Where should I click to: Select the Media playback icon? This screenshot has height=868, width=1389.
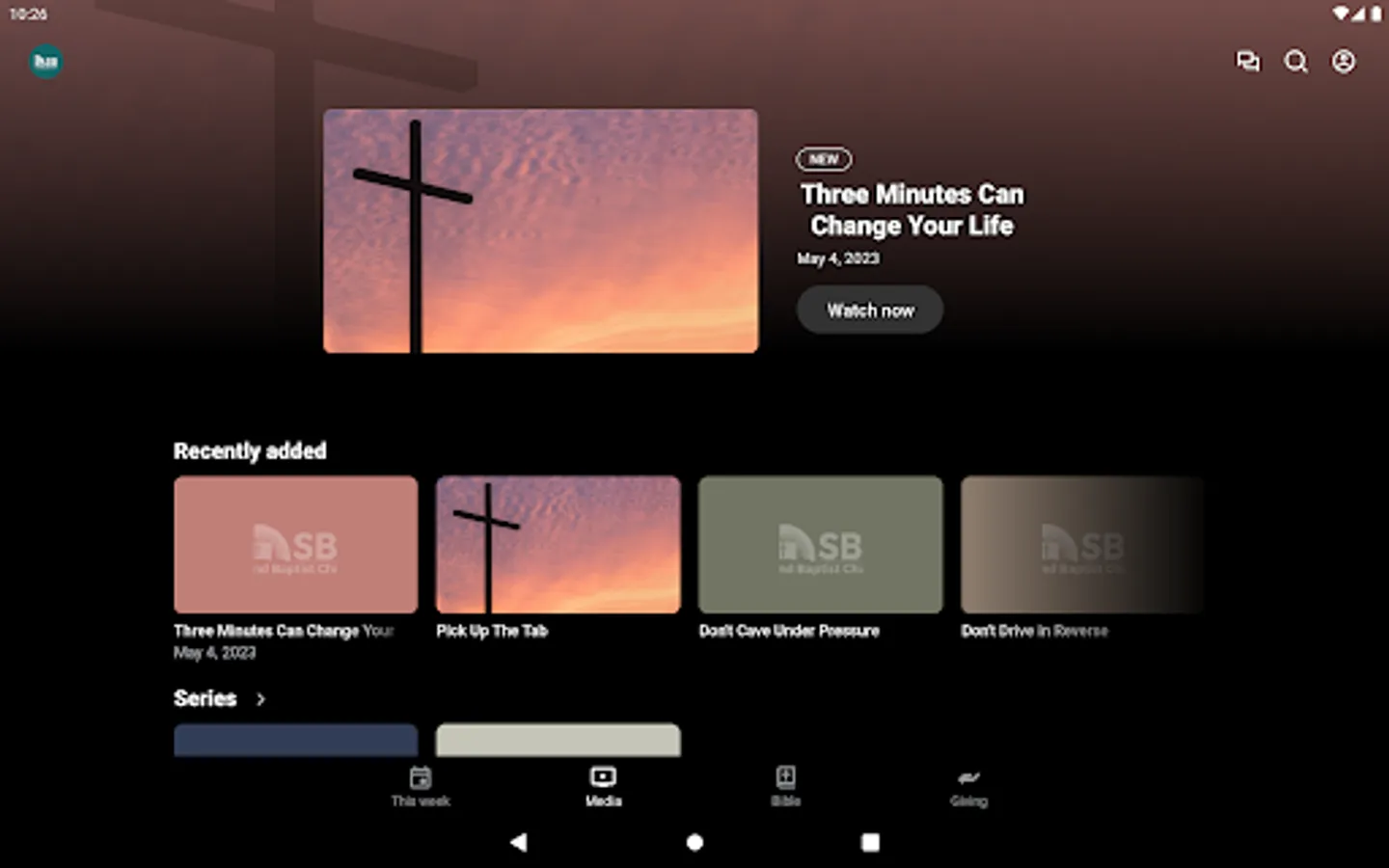coord(602,775)
